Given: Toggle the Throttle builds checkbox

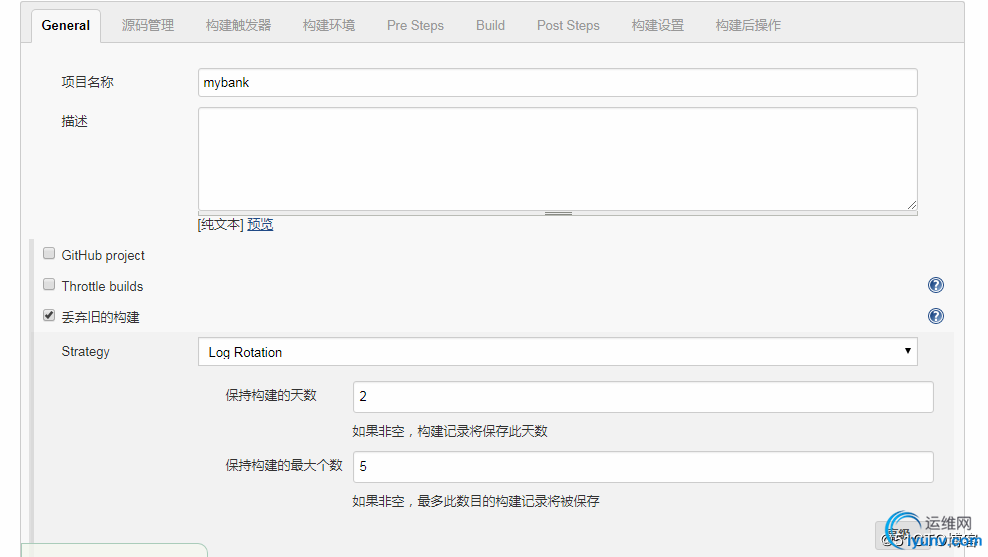Looking at the screenshot, I should (x=49, y=284).
